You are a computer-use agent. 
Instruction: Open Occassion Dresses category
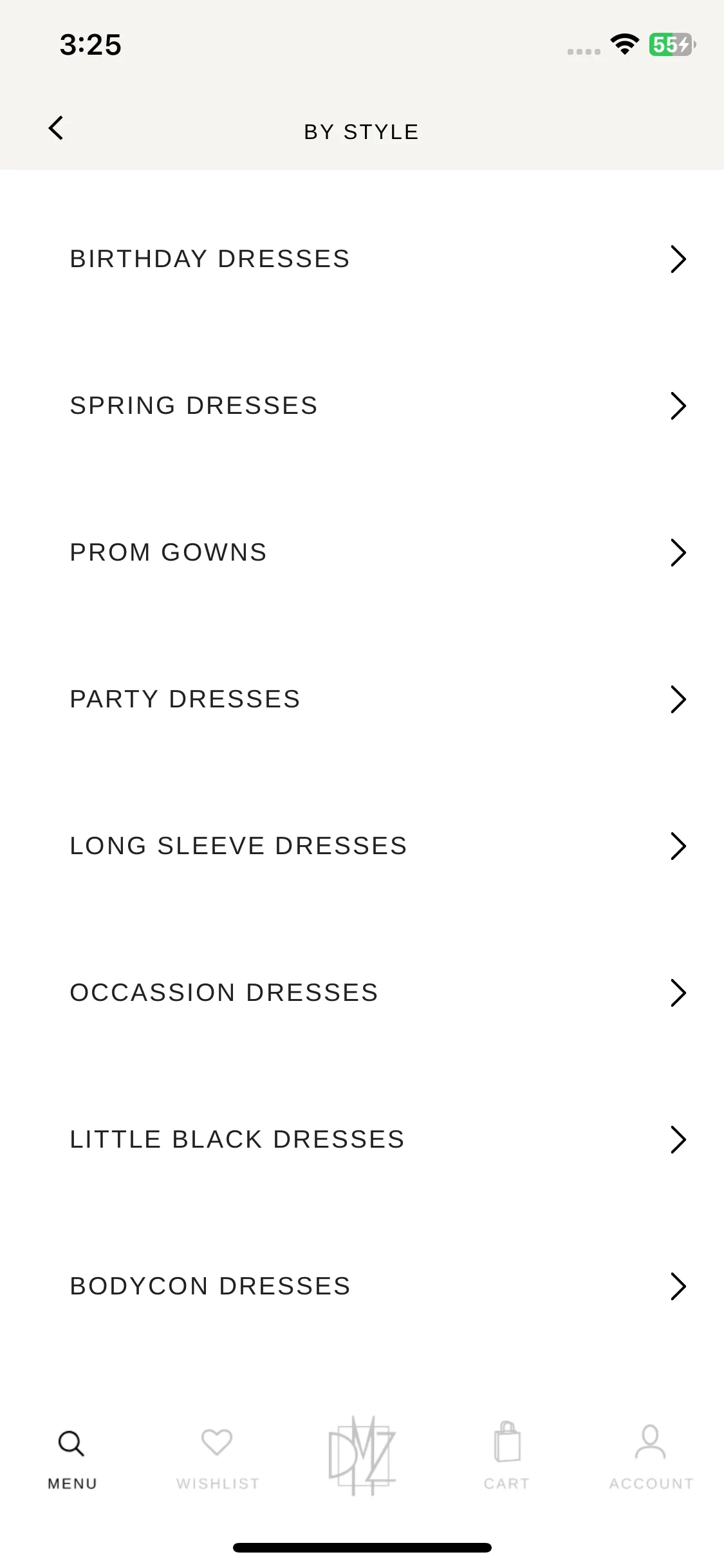pyautogui.click(x=362, y=993)
